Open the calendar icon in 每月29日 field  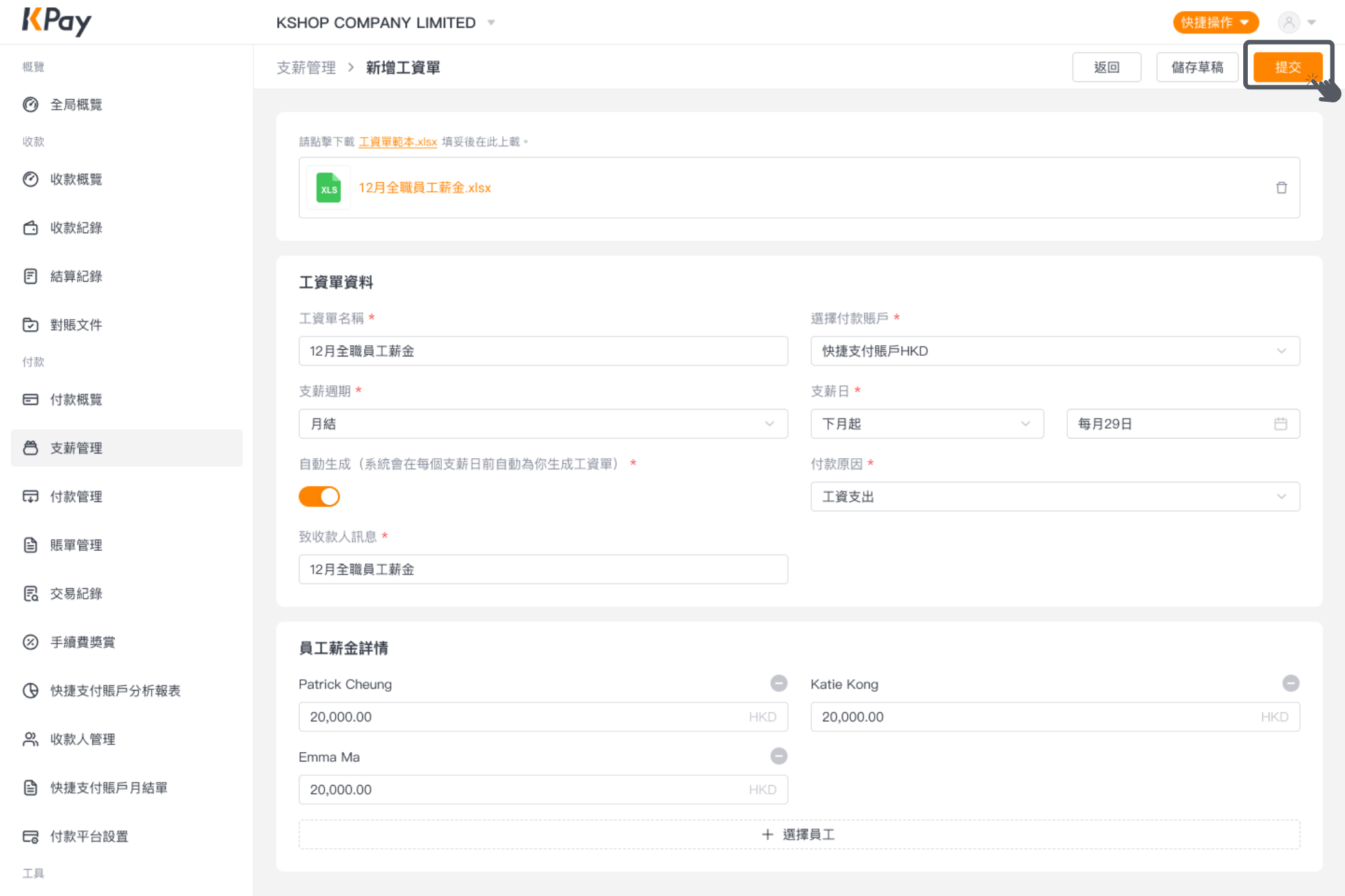pos(1280,424)
